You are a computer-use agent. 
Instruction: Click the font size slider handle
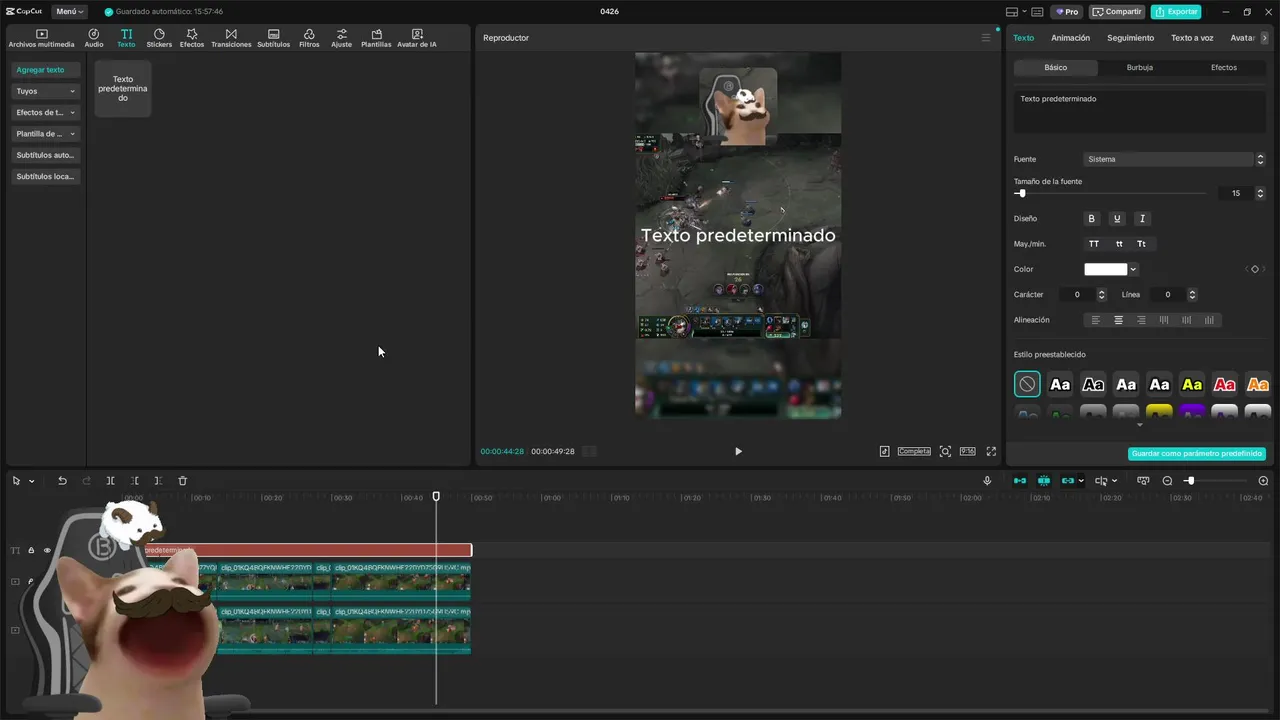pos(1021,193)
